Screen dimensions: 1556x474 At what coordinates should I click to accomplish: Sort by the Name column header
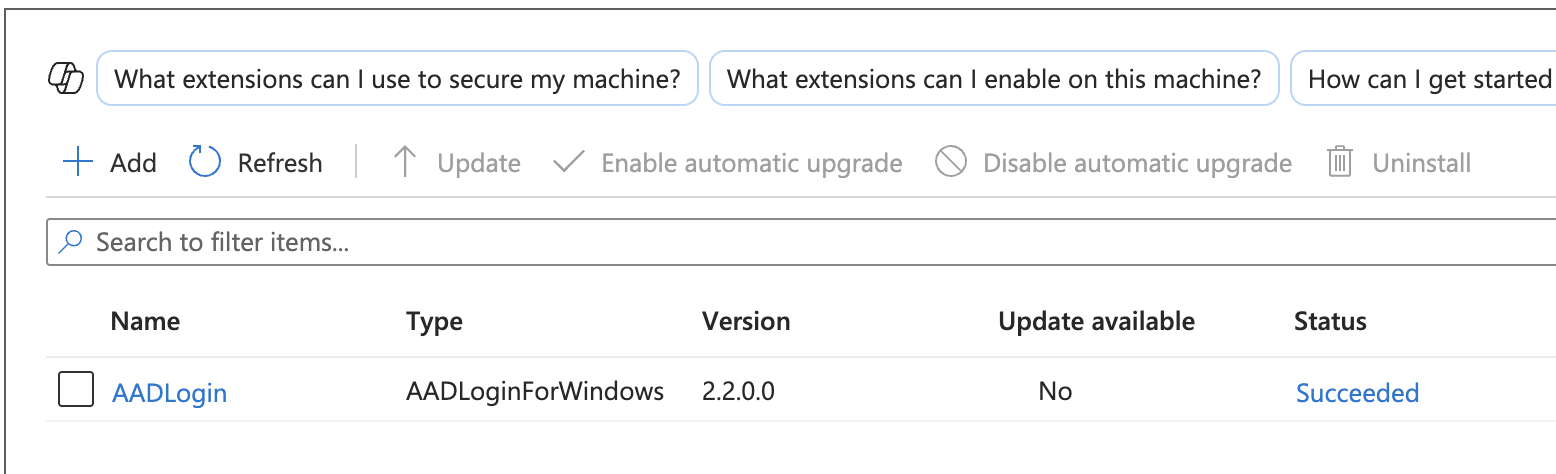point(145,321)
